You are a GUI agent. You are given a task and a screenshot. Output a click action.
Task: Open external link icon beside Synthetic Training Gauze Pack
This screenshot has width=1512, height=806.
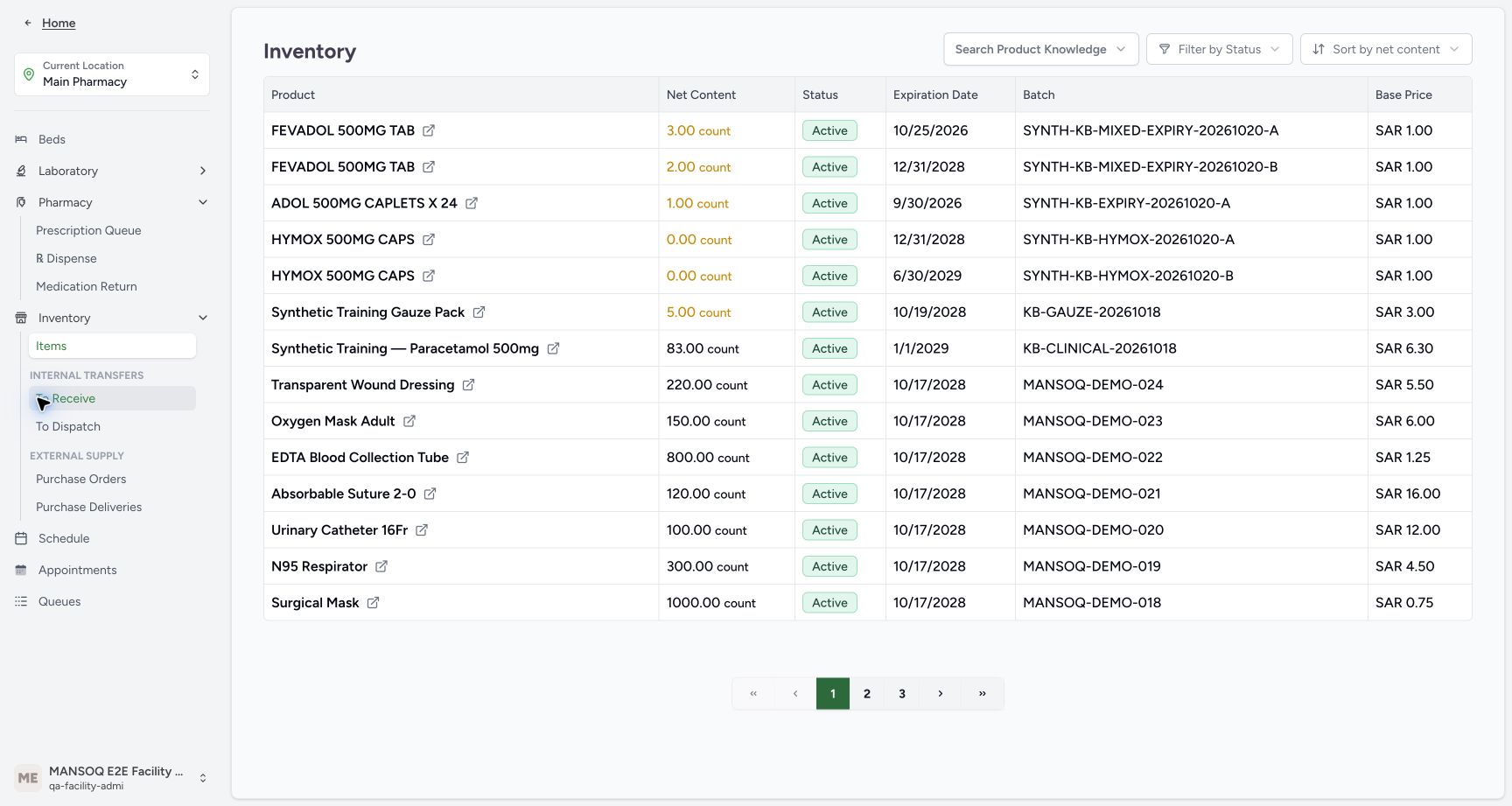point(479,312)
